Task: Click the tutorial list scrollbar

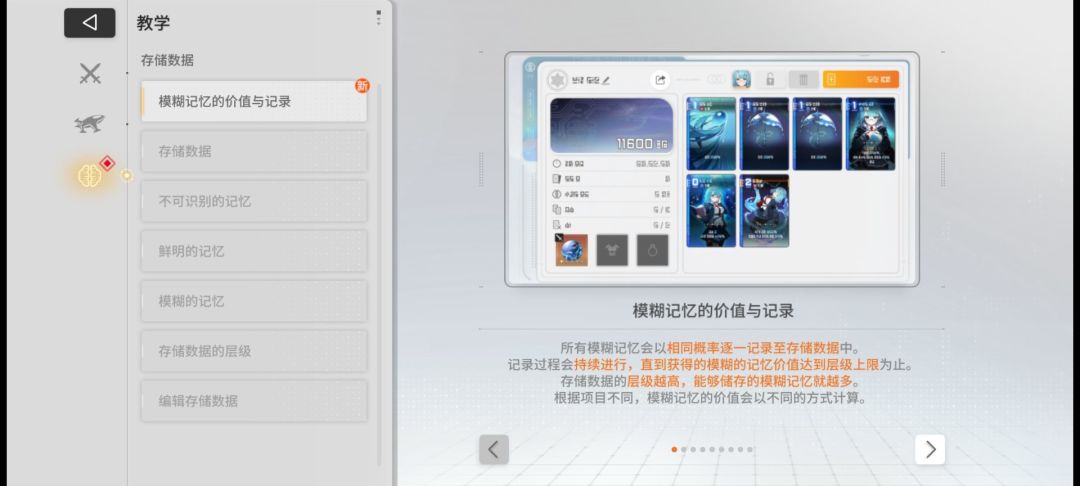Action: pos(379,275)
